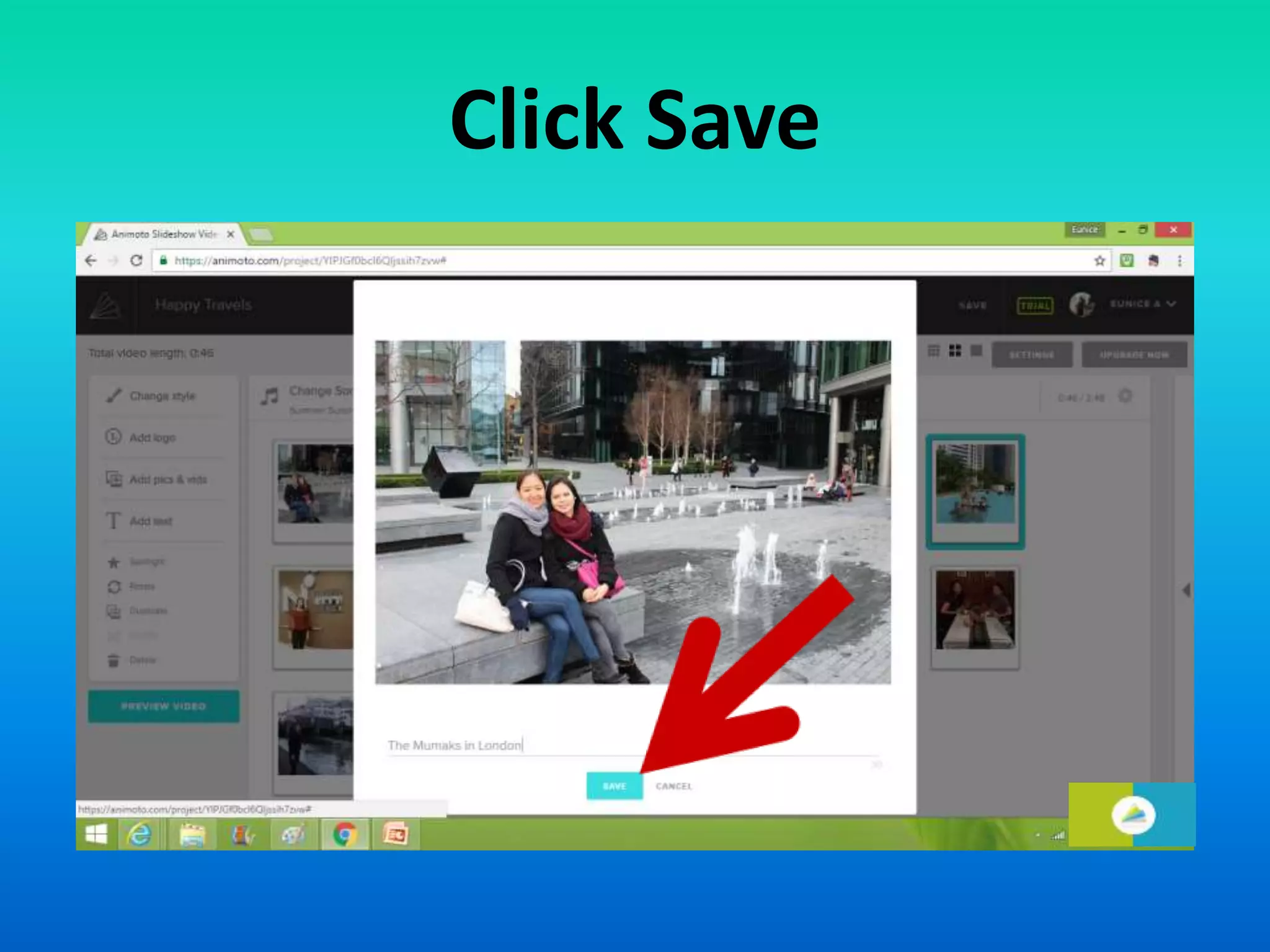
Task: Click SAVE in the dark header bar
Action: (972, 305)
